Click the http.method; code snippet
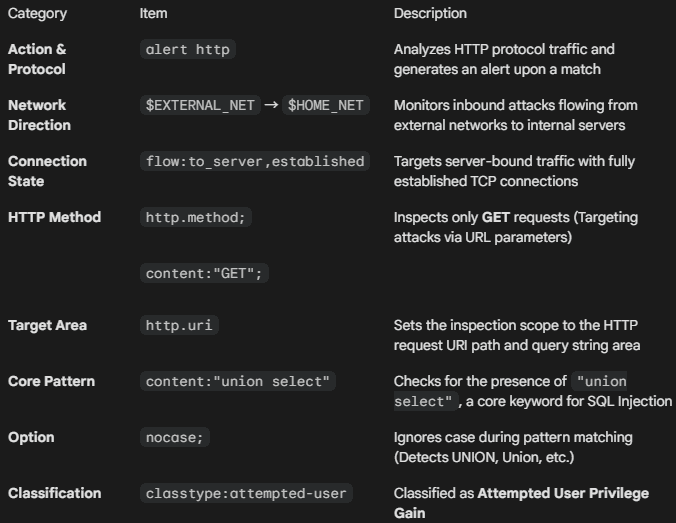Image resolution: width=676 pixels, height=523 pixels. tap(195, 217)
